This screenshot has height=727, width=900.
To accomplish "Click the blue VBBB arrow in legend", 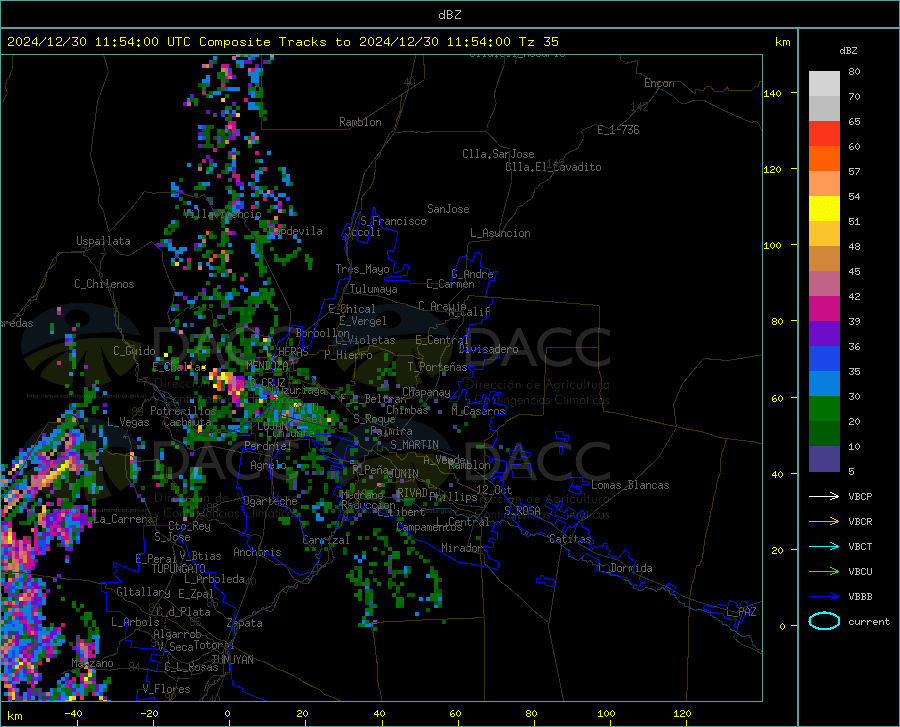I will (x=824, y=596).
